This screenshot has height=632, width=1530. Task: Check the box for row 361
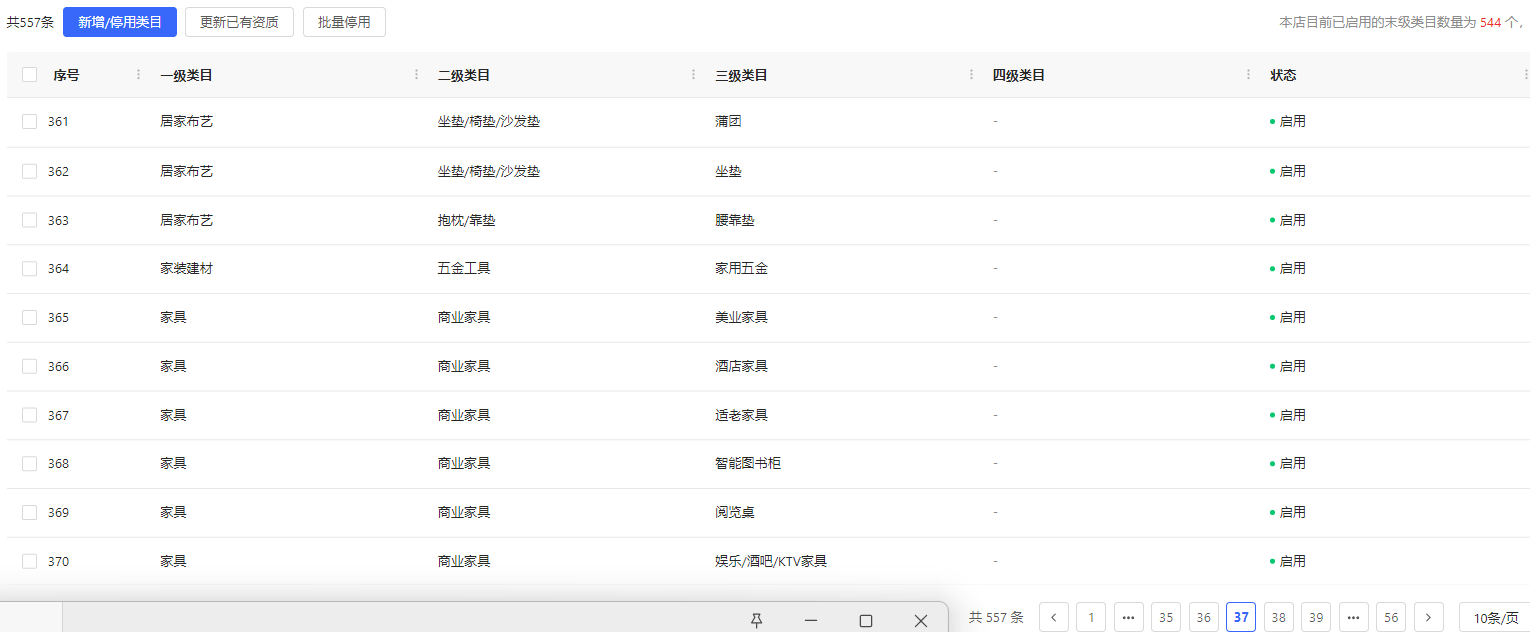point(30,122)
